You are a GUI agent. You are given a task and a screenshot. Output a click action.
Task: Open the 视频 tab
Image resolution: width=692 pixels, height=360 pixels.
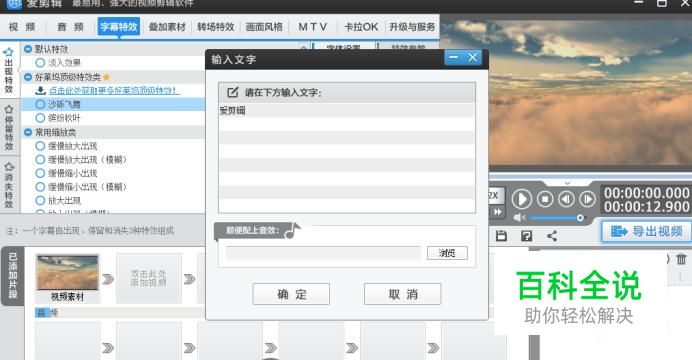[x=22, y=27]
